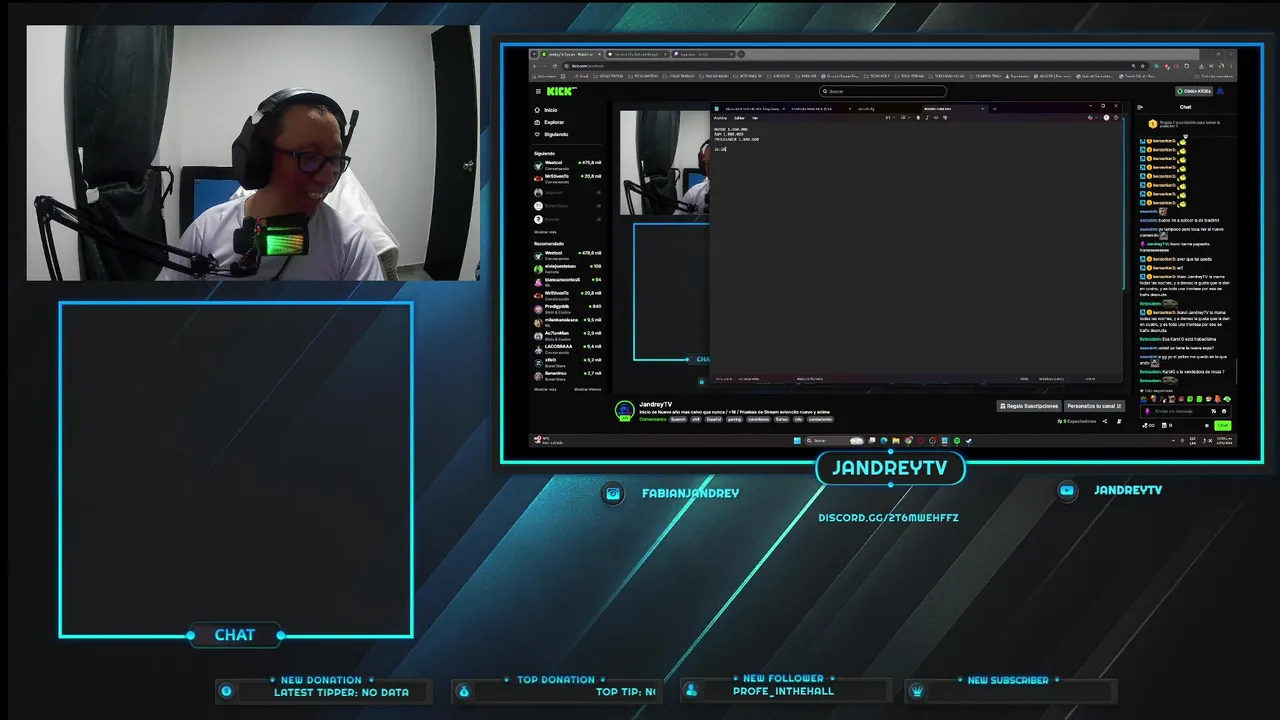Click Mostrar Menos under recommended list
This screenshot has height=720, width=1280.
588,389
